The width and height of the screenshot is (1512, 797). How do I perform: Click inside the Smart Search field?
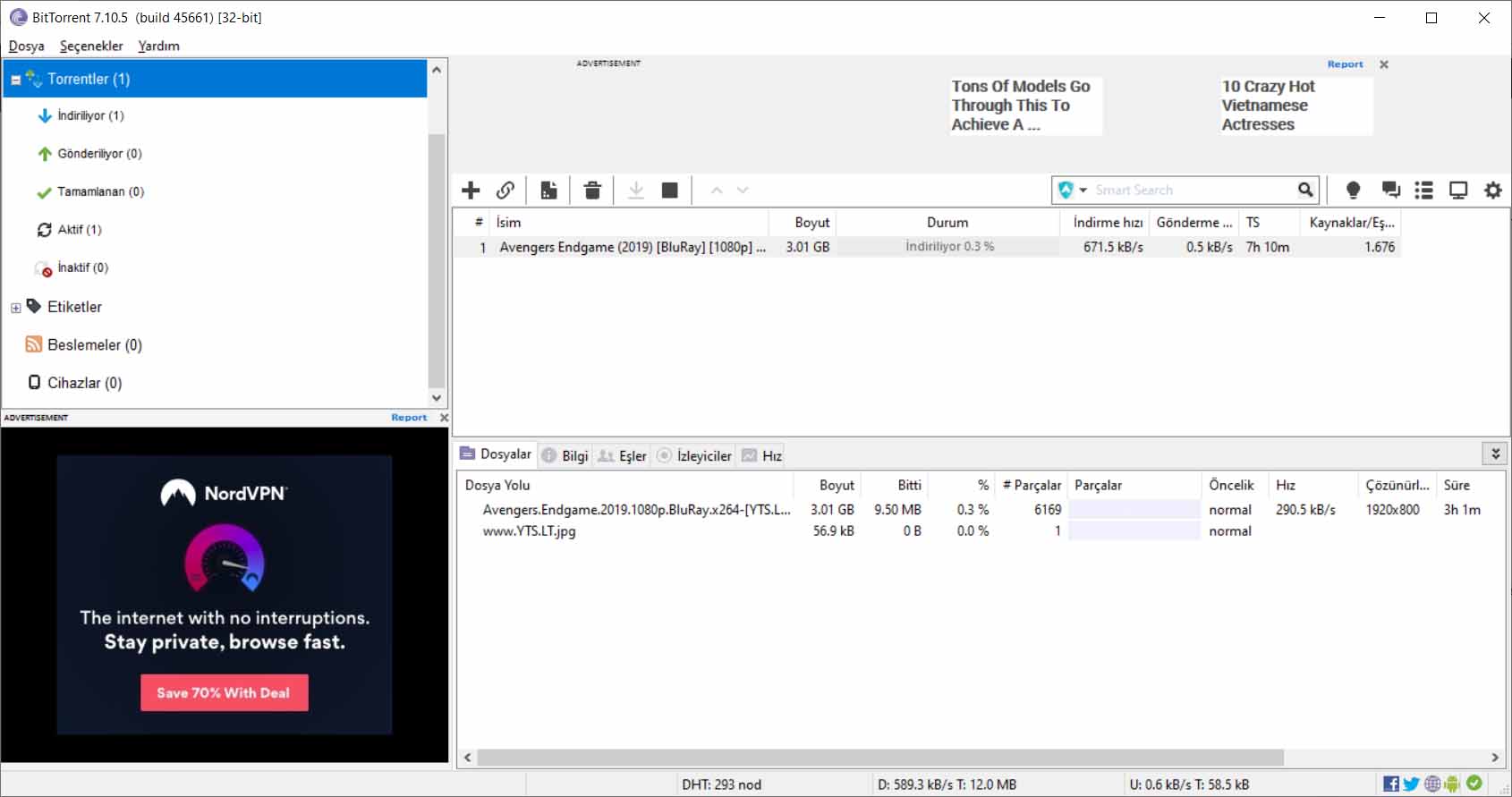point(1193,190)
